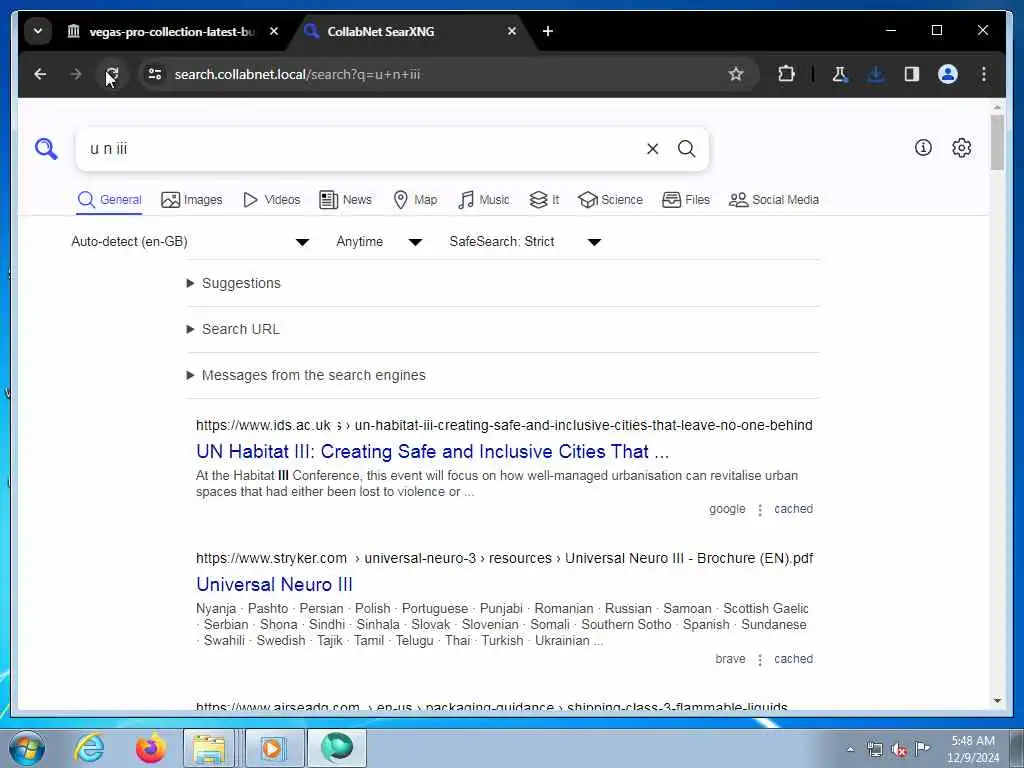Close the vegas-pro-collection tab

click(274, 31)
